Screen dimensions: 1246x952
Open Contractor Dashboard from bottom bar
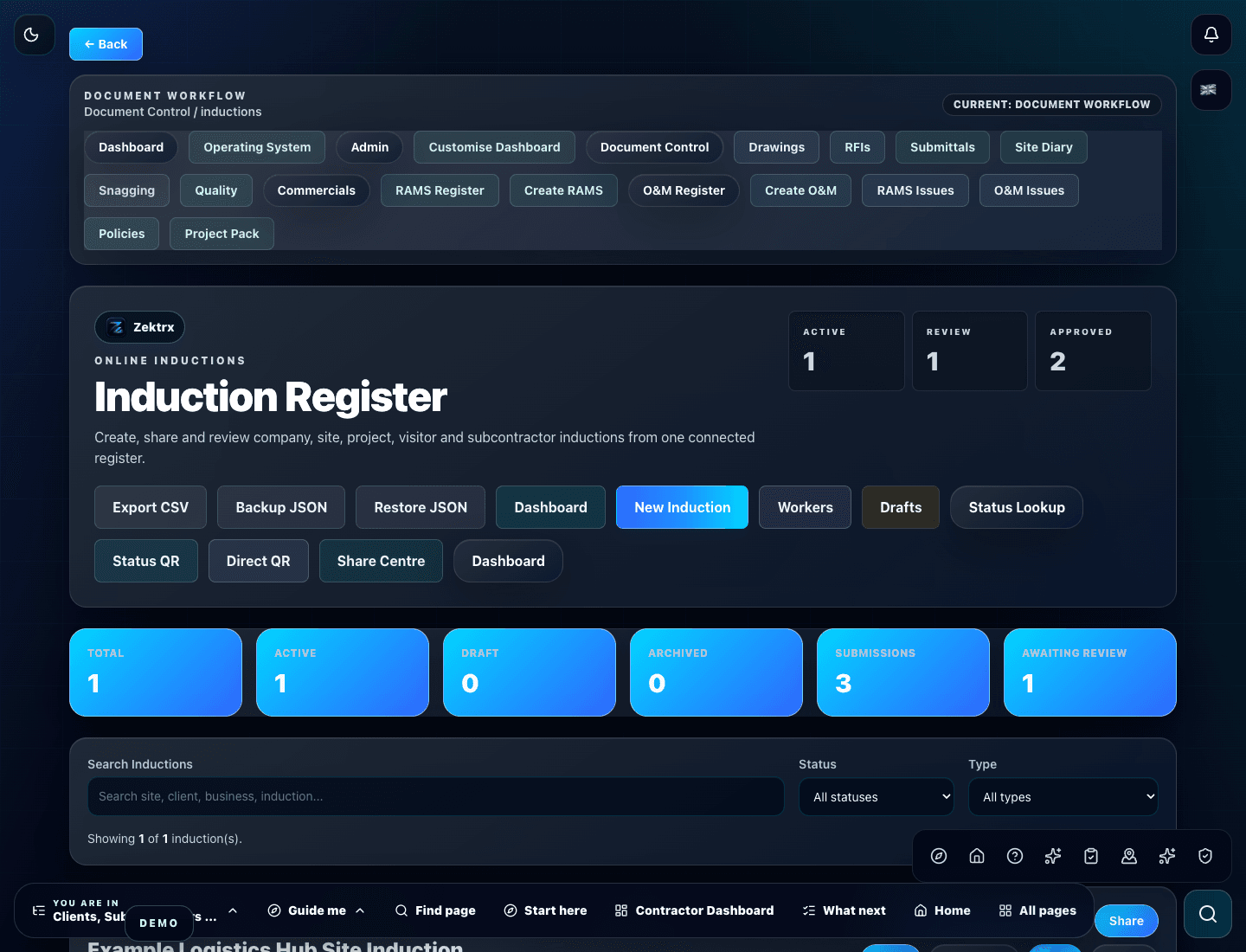[694, 910]
